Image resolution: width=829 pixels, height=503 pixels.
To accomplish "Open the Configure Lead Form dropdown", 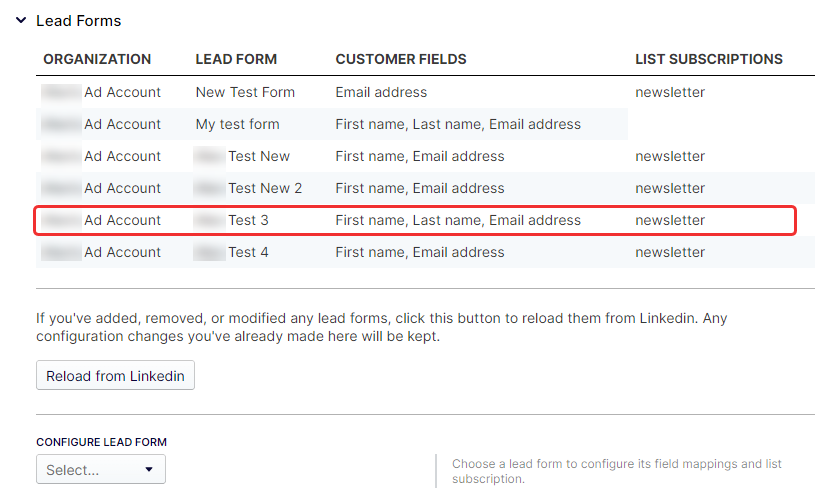I will (x=100, y=469).
